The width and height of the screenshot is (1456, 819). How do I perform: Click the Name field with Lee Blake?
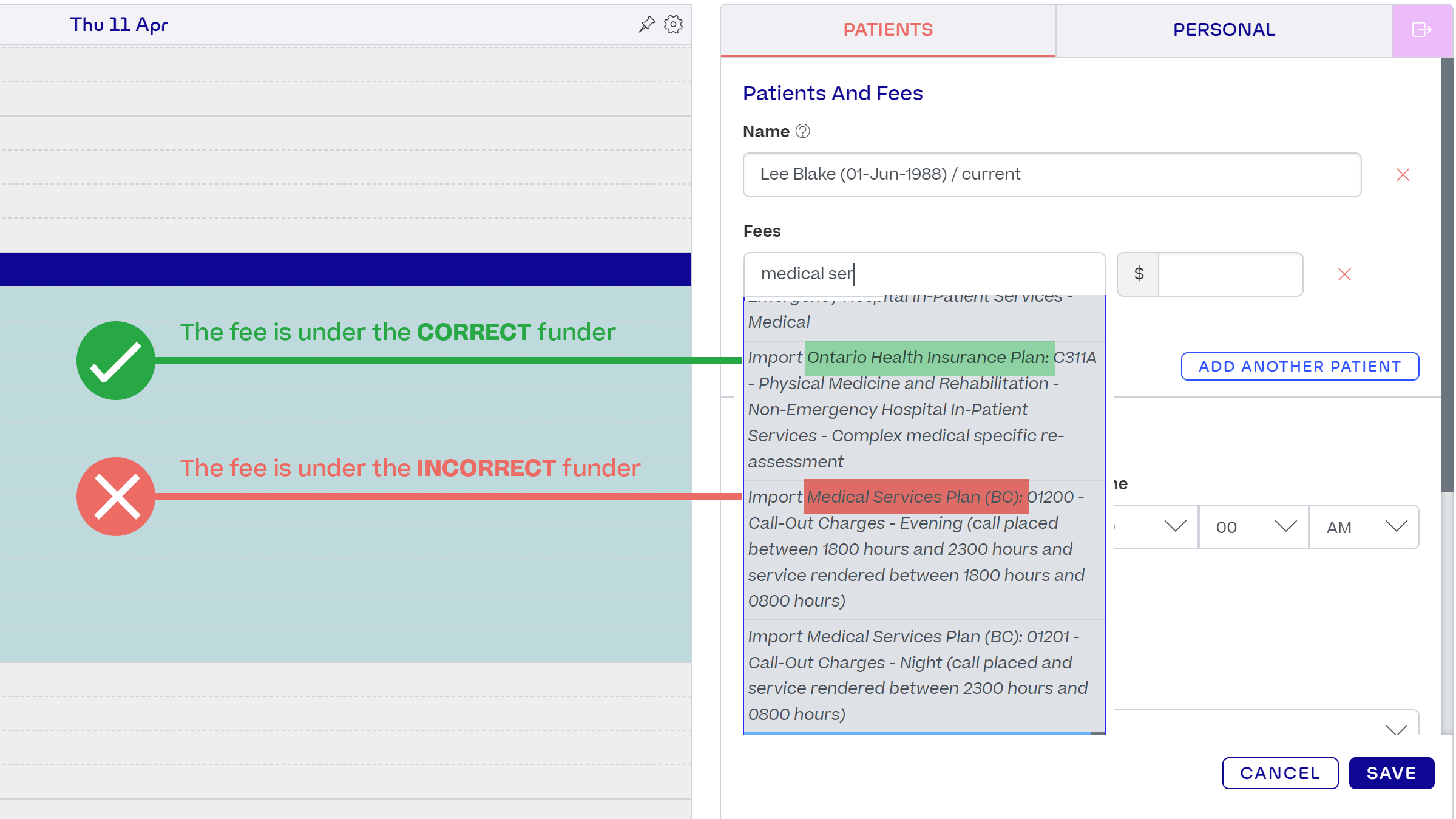tap(1052, 175)
